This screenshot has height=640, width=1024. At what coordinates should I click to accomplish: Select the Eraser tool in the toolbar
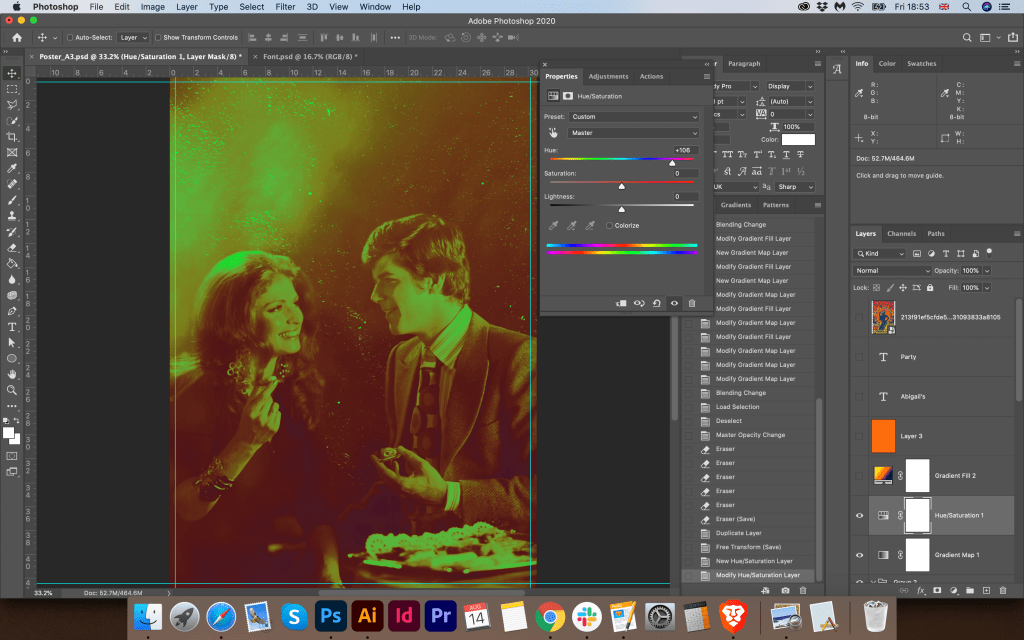12,247
